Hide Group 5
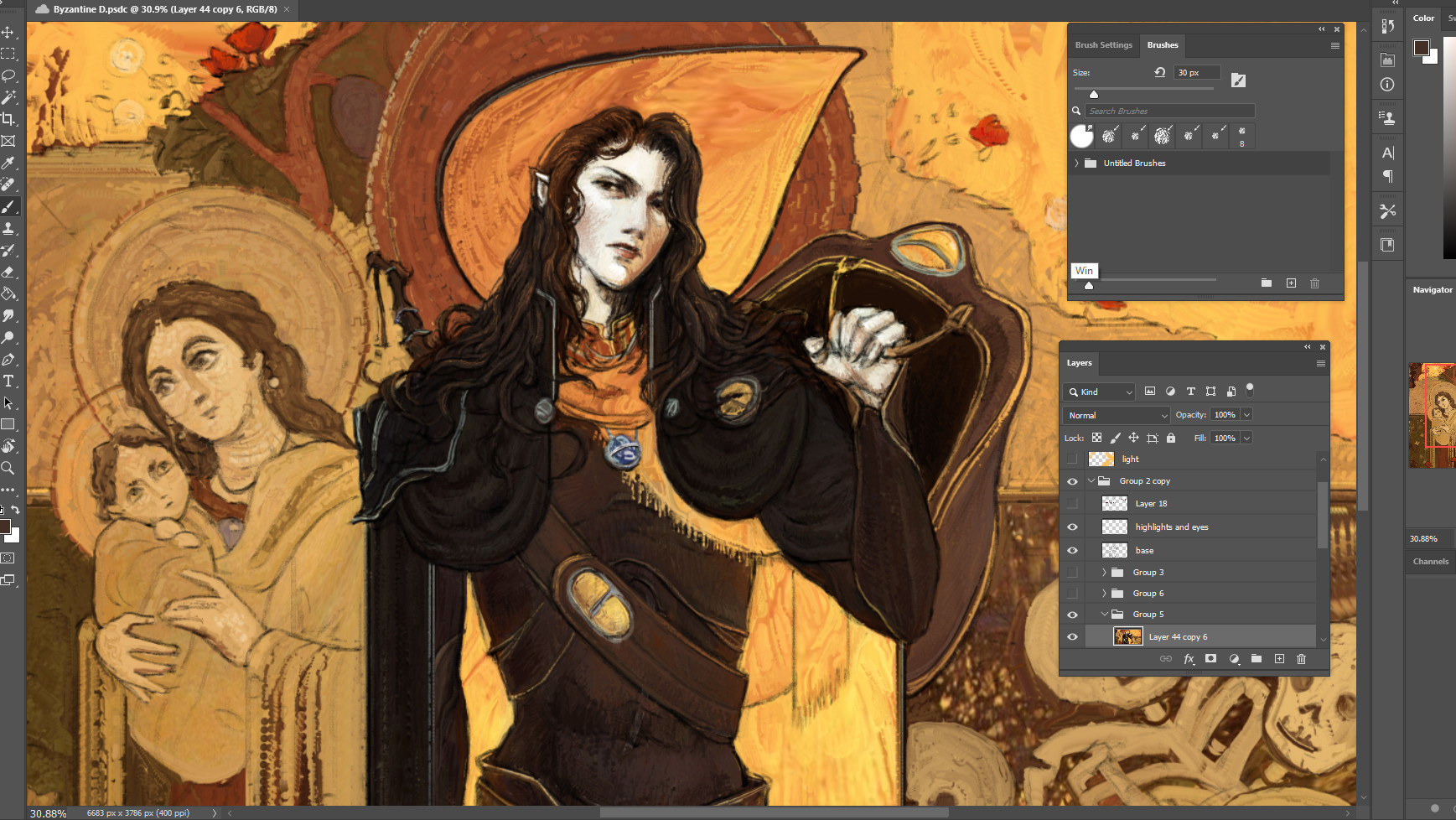Screen dimensions: 1456x820 (1072, 615)
